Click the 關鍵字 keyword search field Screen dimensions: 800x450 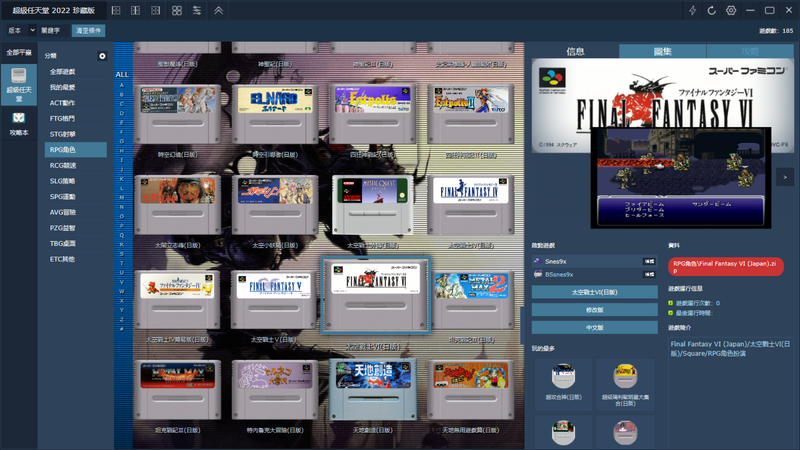[x=54, y=31]
